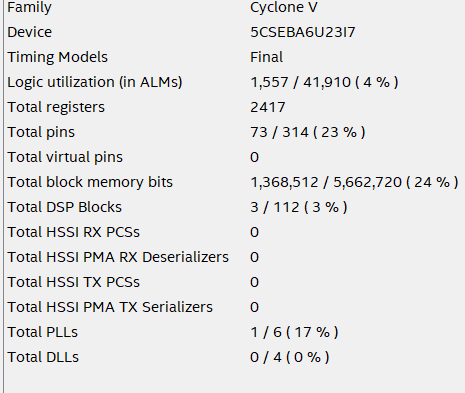Click the Total DLLs row label
The height and width of the screenshot is (393, 465).
click(x=43, y=357)
